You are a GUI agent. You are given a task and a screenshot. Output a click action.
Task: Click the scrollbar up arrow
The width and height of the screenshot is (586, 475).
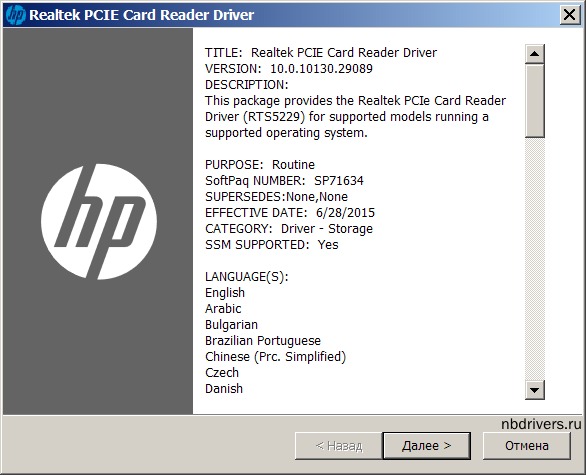534,54
